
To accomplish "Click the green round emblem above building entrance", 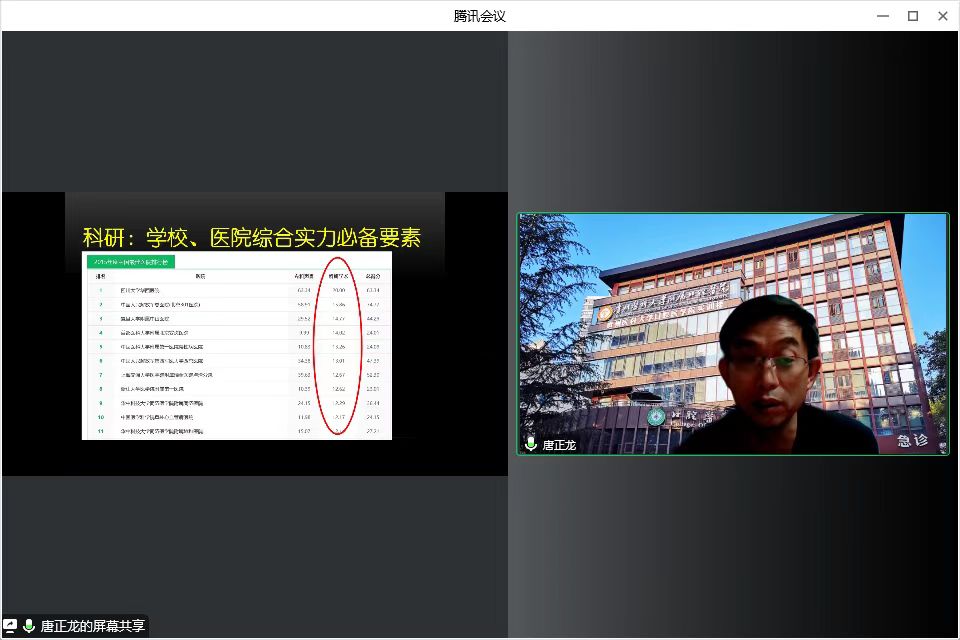I will pyautogui.click(x=655, y=416).
